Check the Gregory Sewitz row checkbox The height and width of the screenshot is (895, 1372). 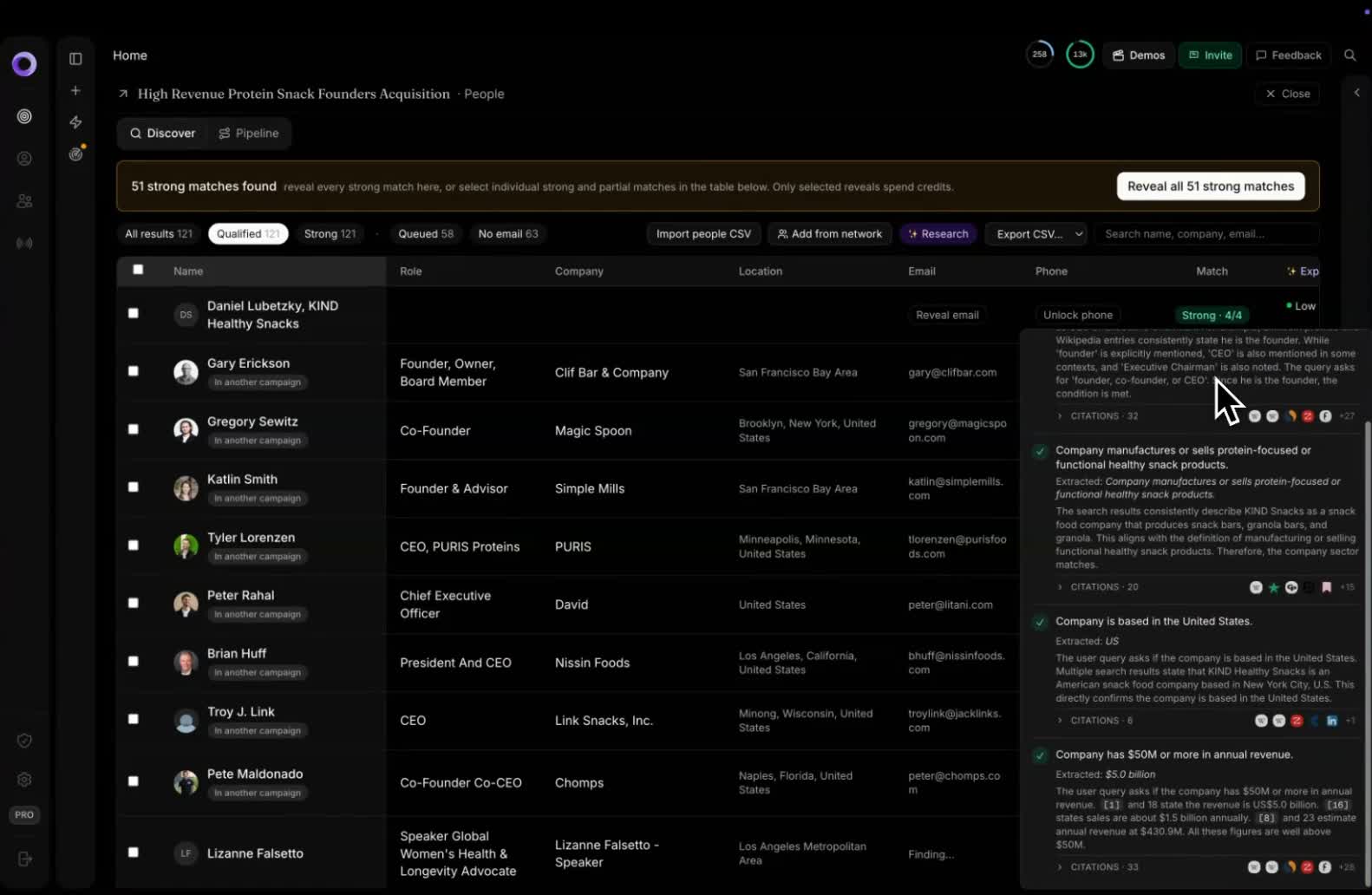point(134,429)
